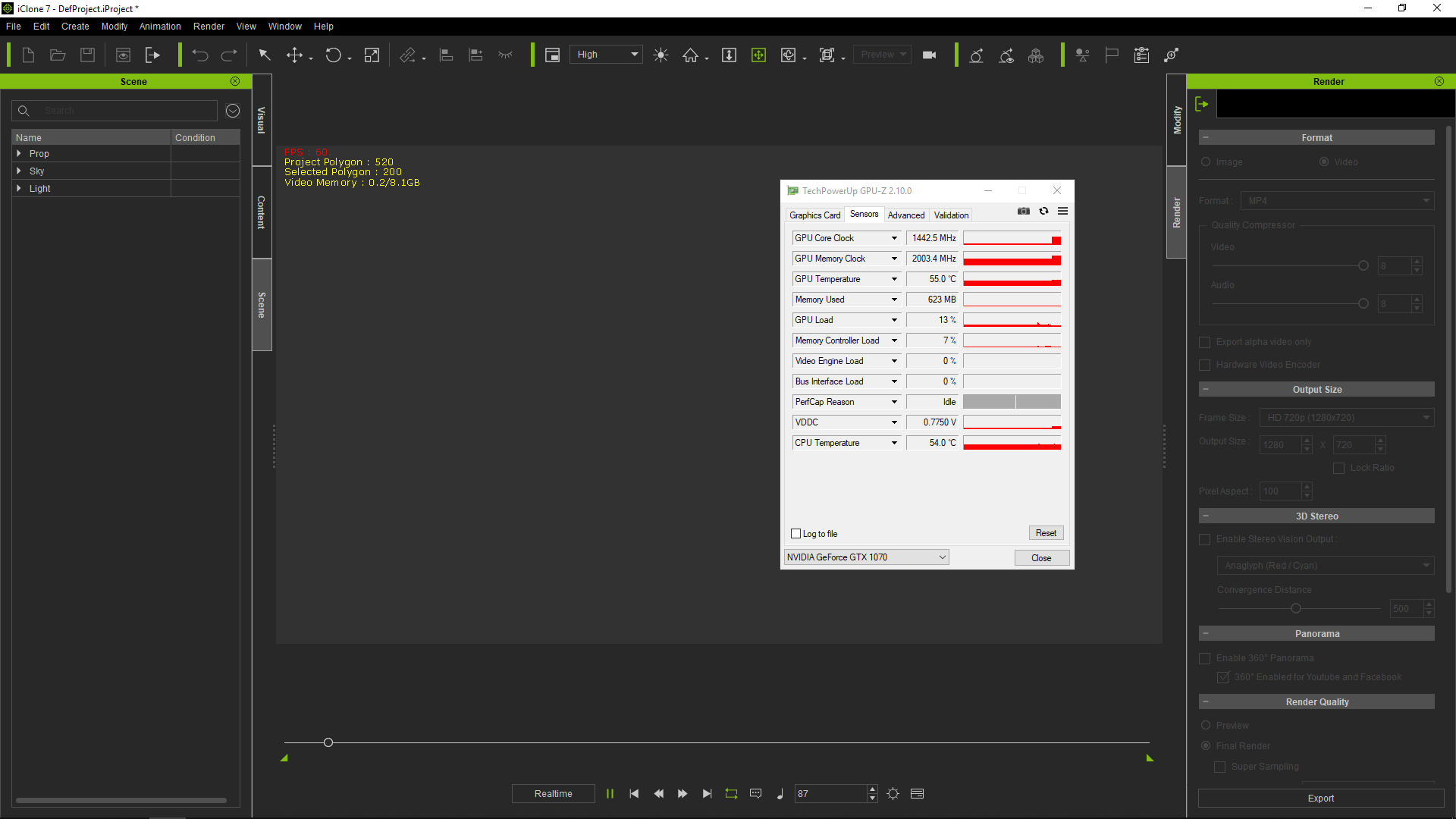Click the Close button in GPU-Z window
Screen dimensions: 1456x819
(1042, 557)
